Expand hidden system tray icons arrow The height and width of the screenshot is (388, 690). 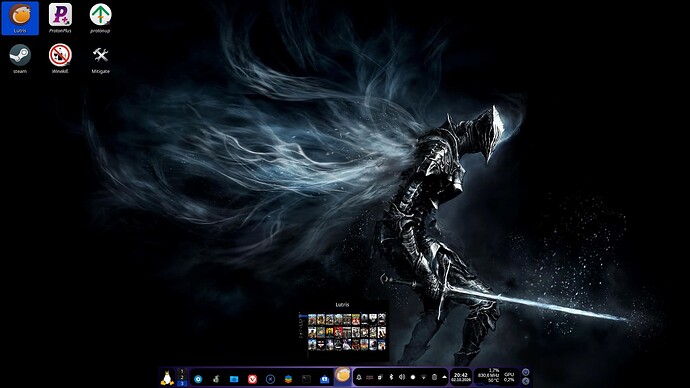pyautogui.click(x=444, y=377)
